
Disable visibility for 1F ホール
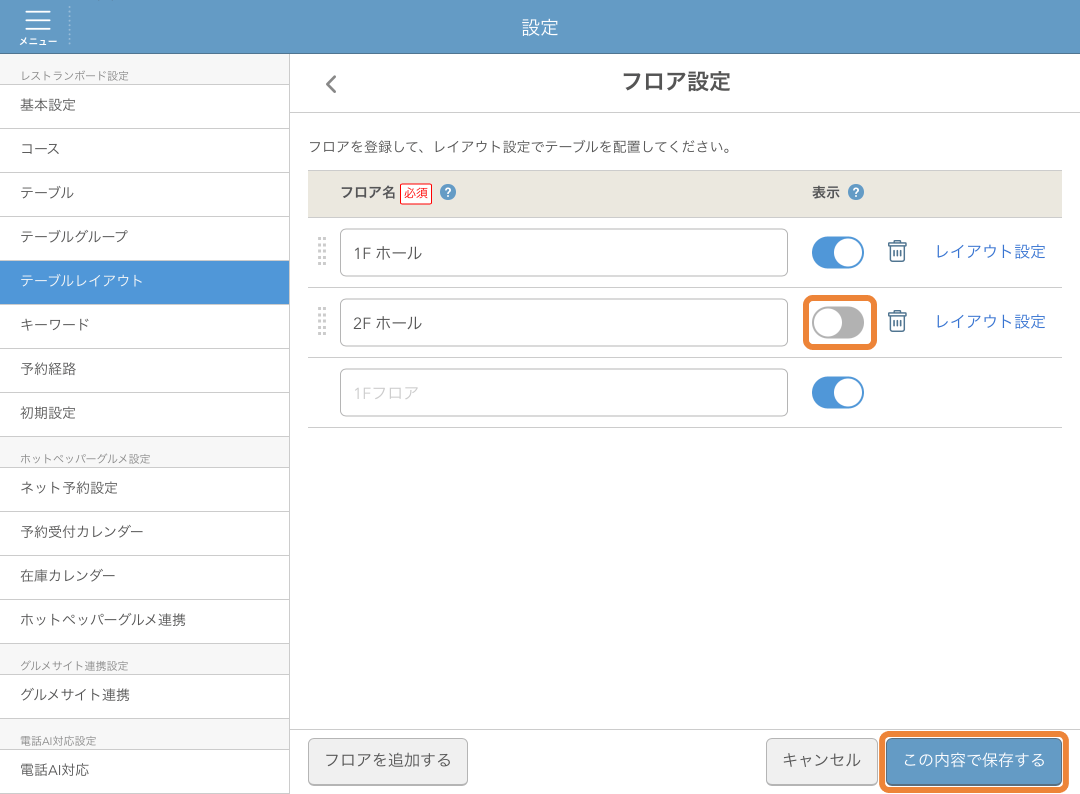click(x=837, y=252)
